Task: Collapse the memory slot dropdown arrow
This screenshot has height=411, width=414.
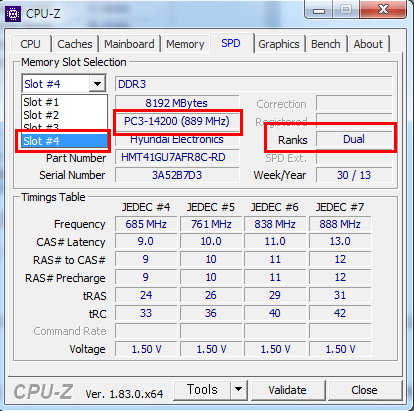Action: tap(97, 84)
